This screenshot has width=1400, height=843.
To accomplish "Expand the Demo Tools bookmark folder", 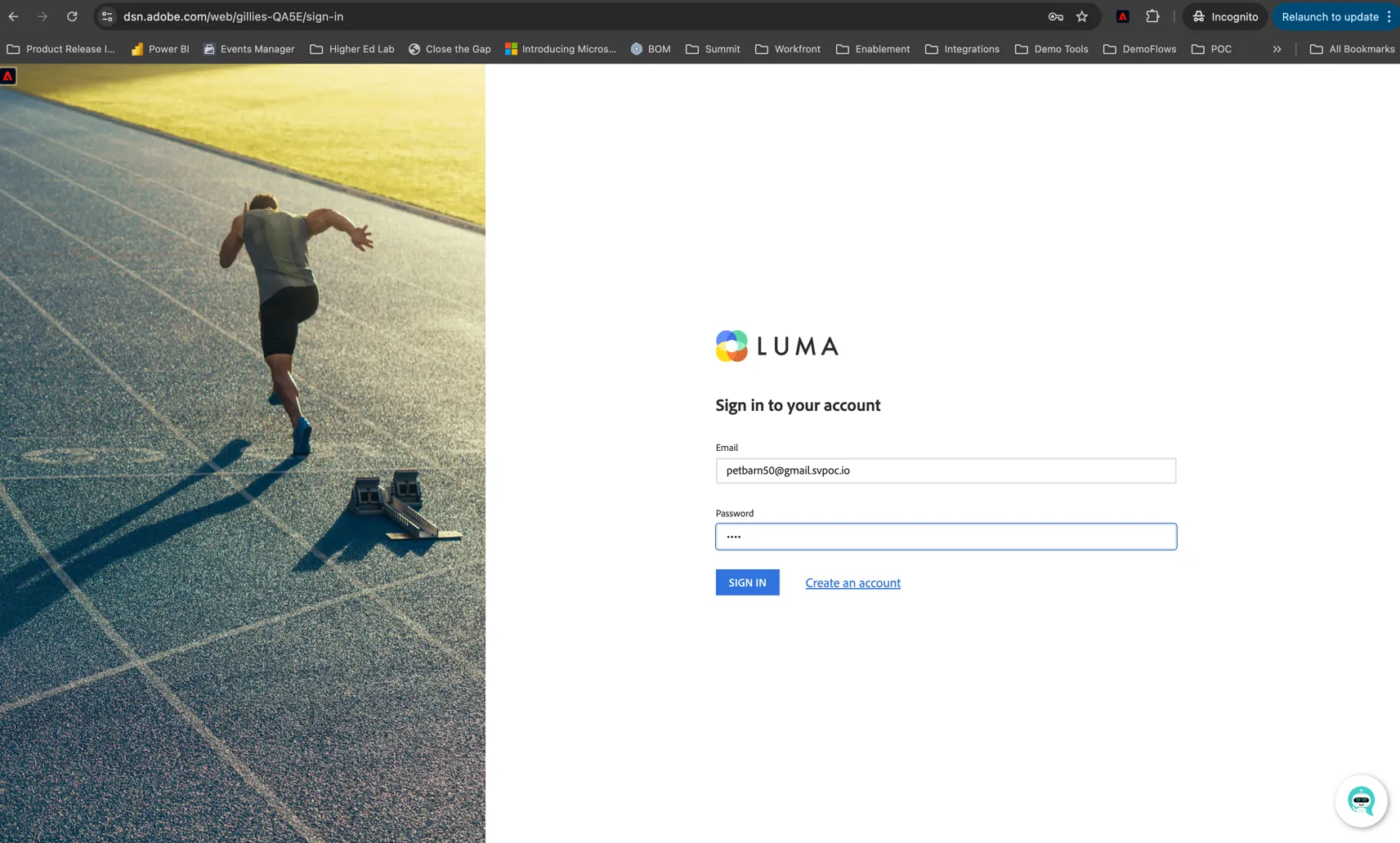I will coord(1052,49).
